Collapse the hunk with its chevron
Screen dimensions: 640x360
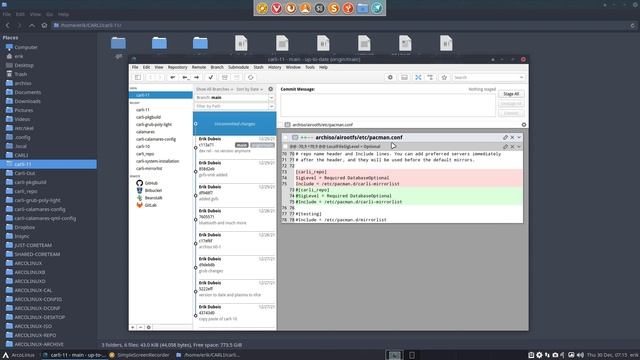coord(519,146)
